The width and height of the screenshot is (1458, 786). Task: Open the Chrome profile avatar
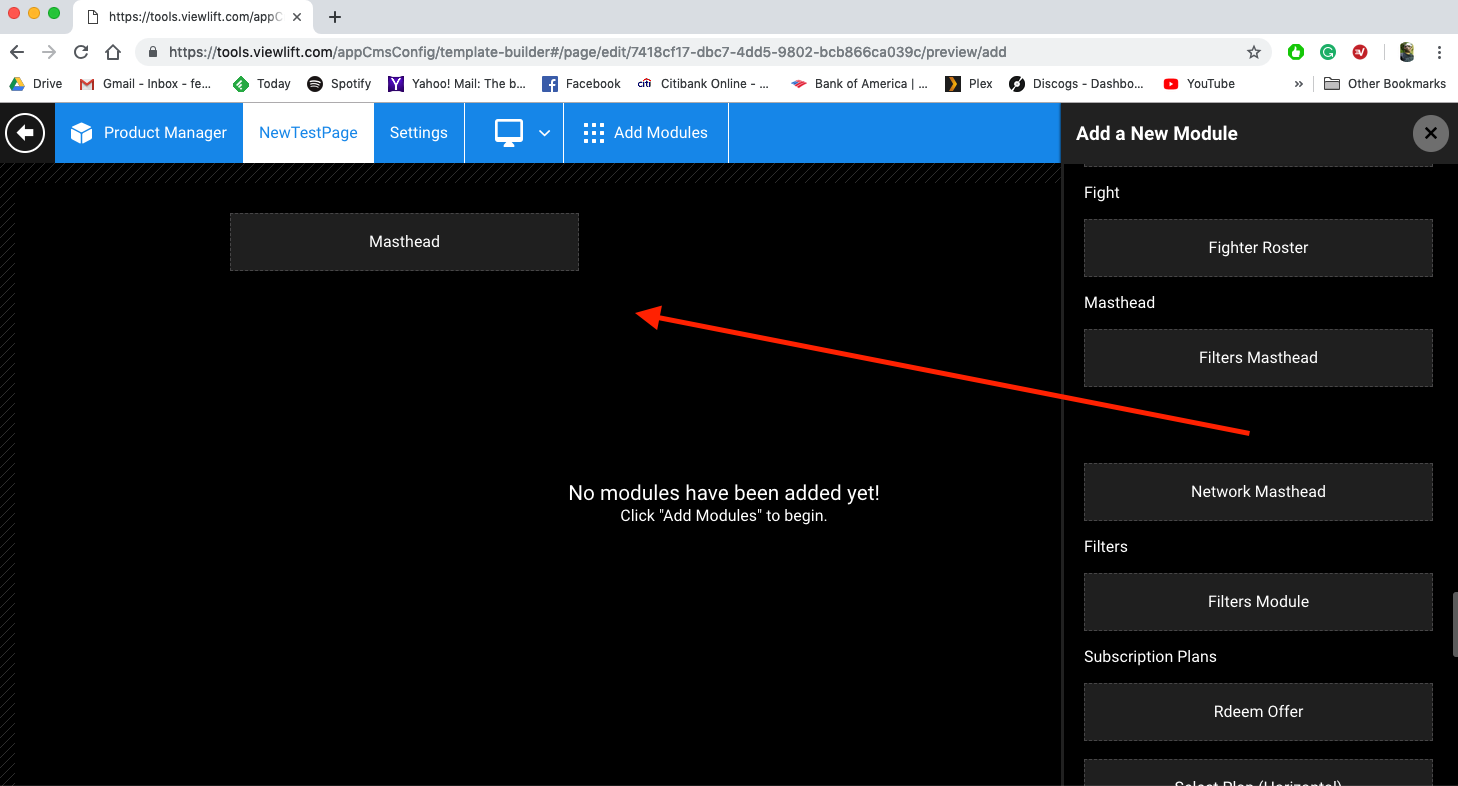point(1407,52)
